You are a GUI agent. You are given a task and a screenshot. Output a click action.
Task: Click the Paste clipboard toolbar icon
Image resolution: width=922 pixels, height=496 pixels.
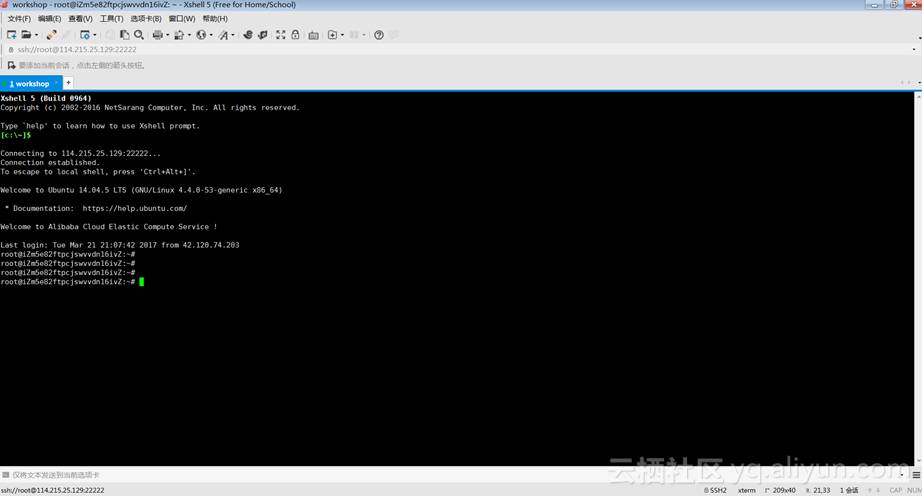pyautogui.click(x=124, y=35)
